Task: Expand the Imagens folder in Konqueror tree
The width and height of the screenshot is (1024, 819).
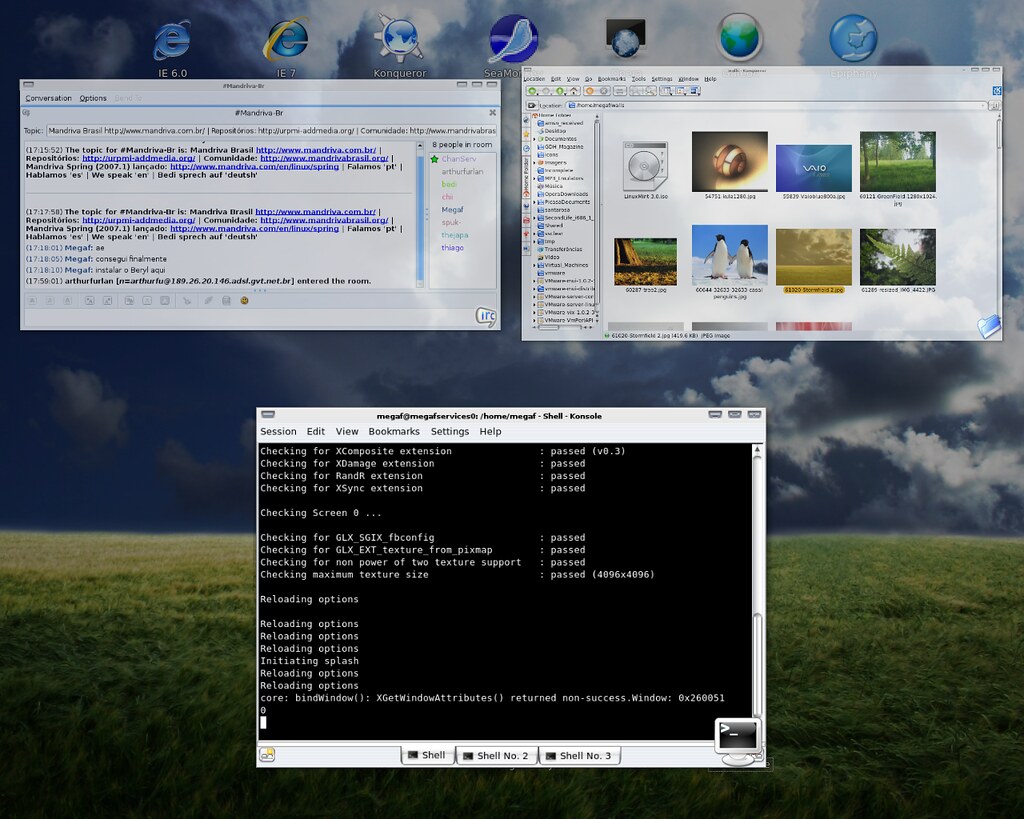Action: 534,162
